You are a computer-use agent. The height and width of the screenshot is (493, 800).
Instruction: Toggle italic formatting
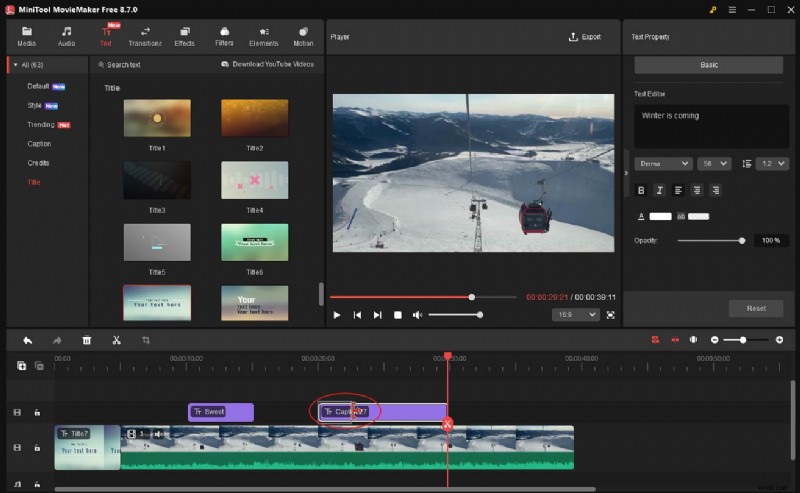tap(660, 190)
